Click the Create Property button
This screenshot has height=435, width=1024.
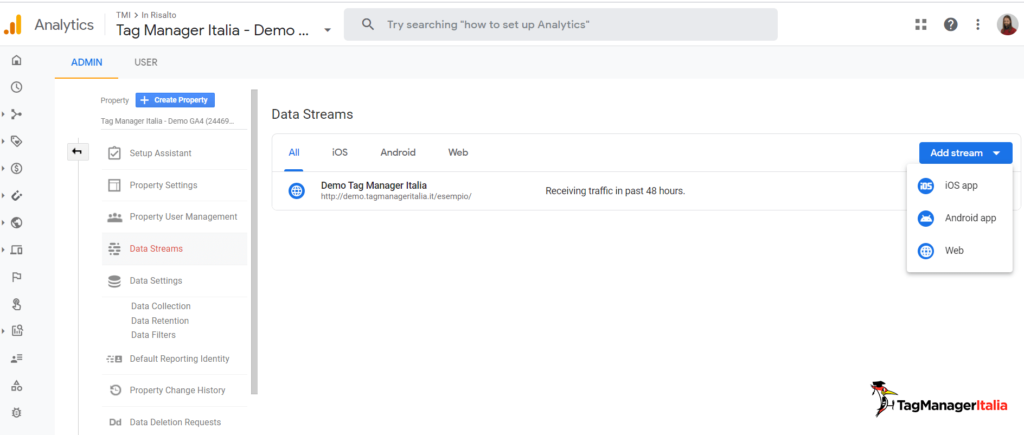[175, 100]
